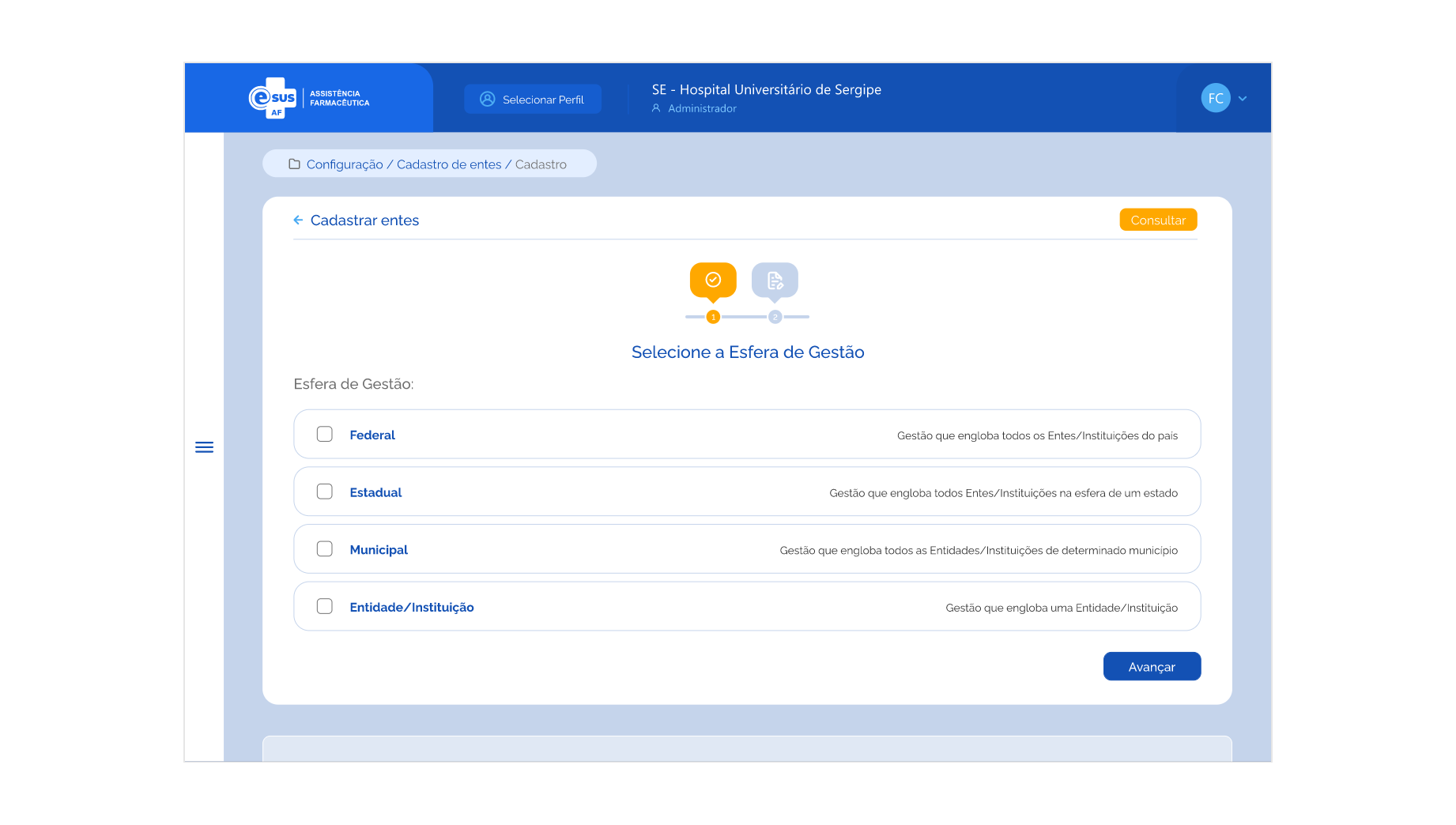Click the document edit step two icon
The image size is (1456, 825).
point(775,280)
